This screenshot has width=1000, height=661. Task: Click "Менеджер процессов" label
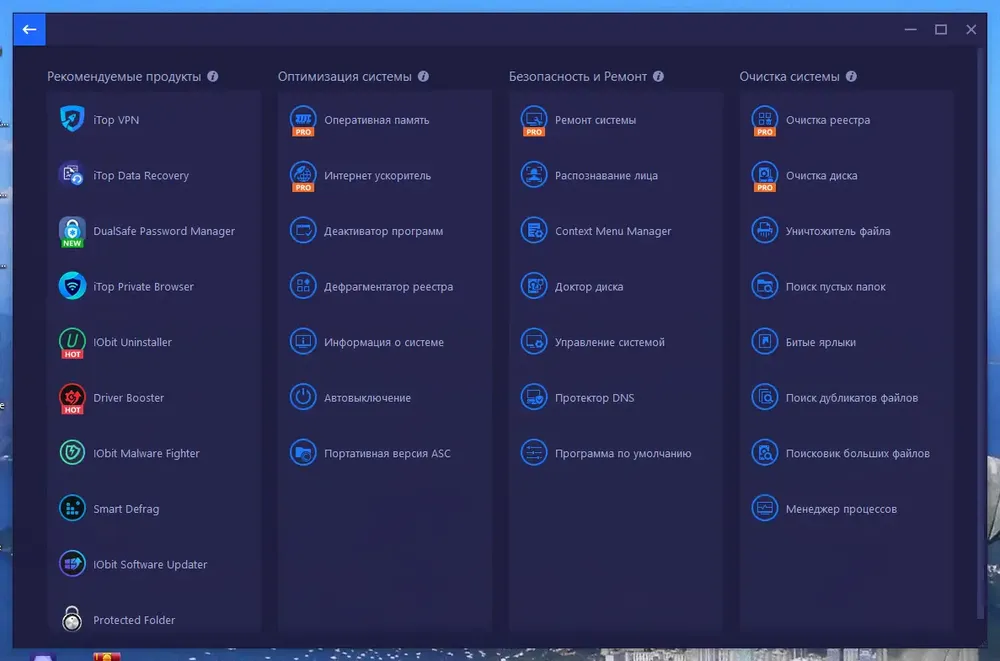pos(841,509)
